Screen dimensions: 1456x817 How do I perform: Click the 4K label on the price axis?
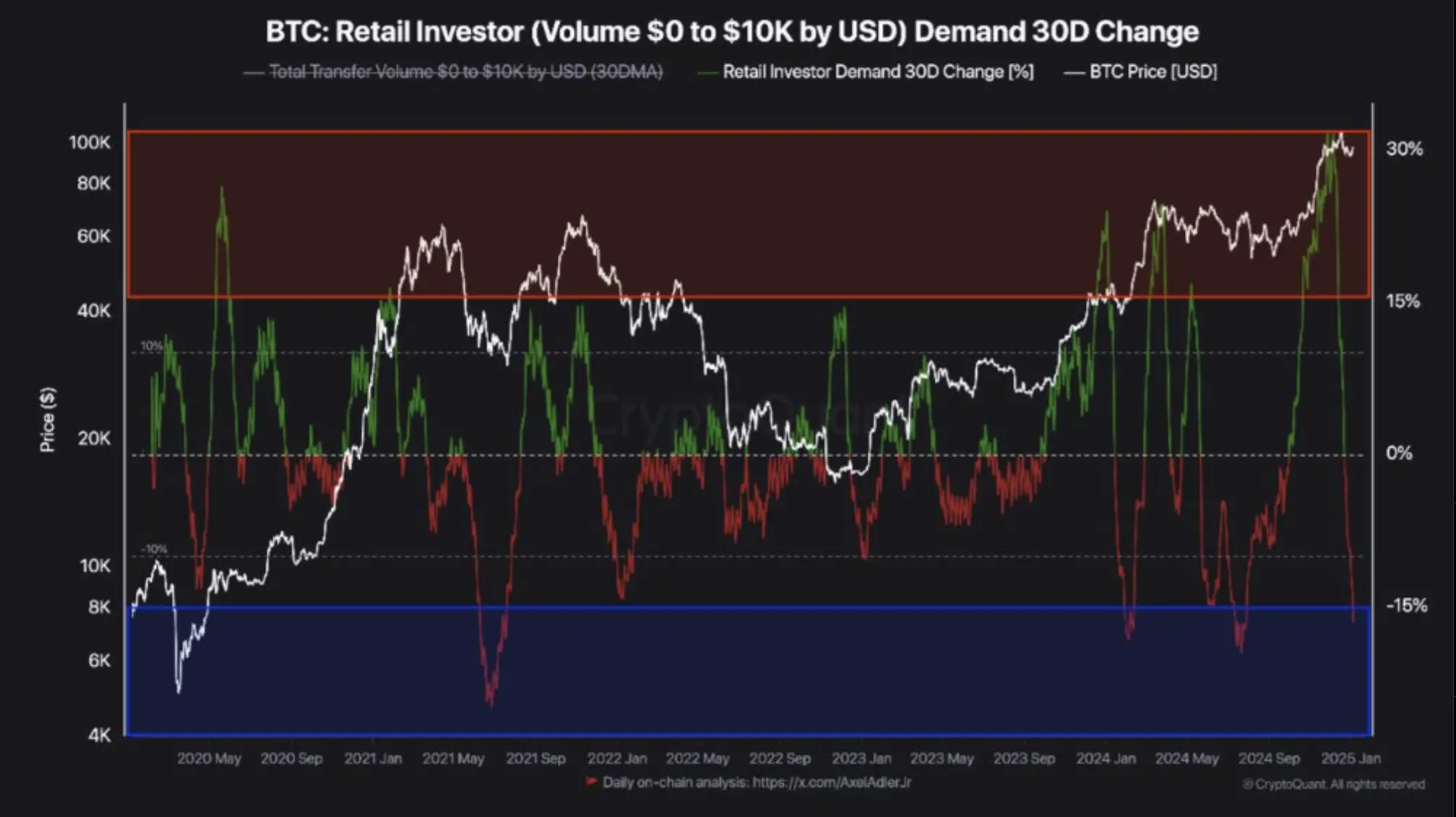(99, 735)
